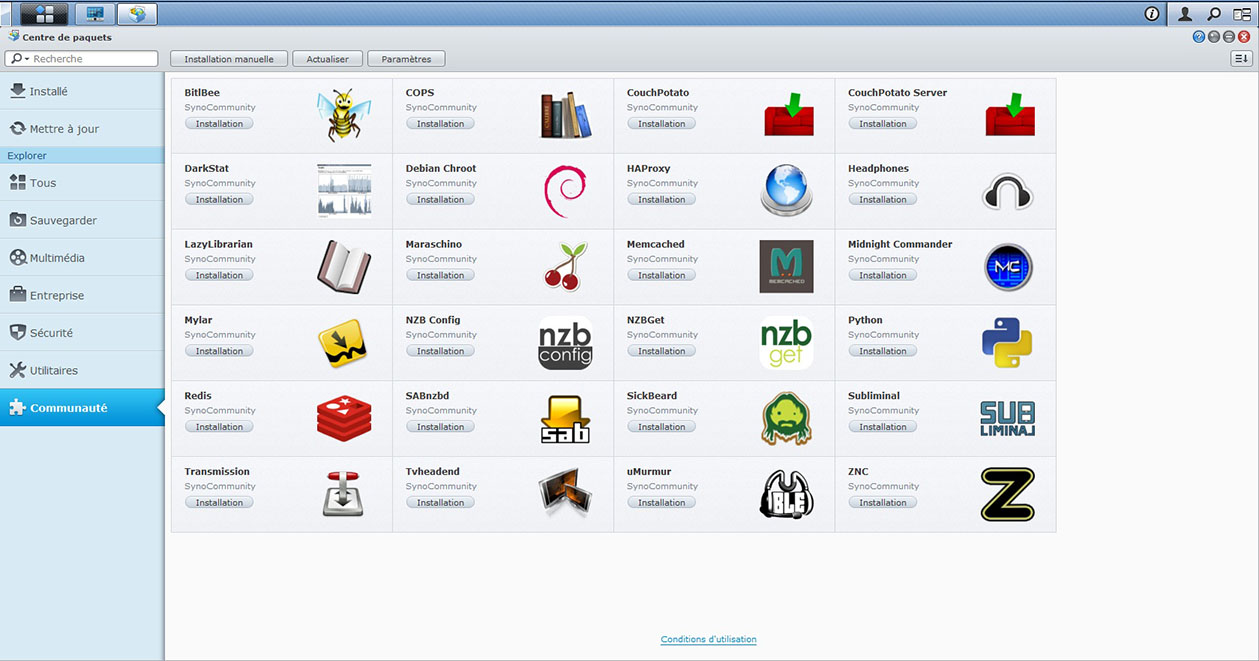Screen dimensions: 1259x661
Task: Select the Multimédia category
Action: pos(82,258)
